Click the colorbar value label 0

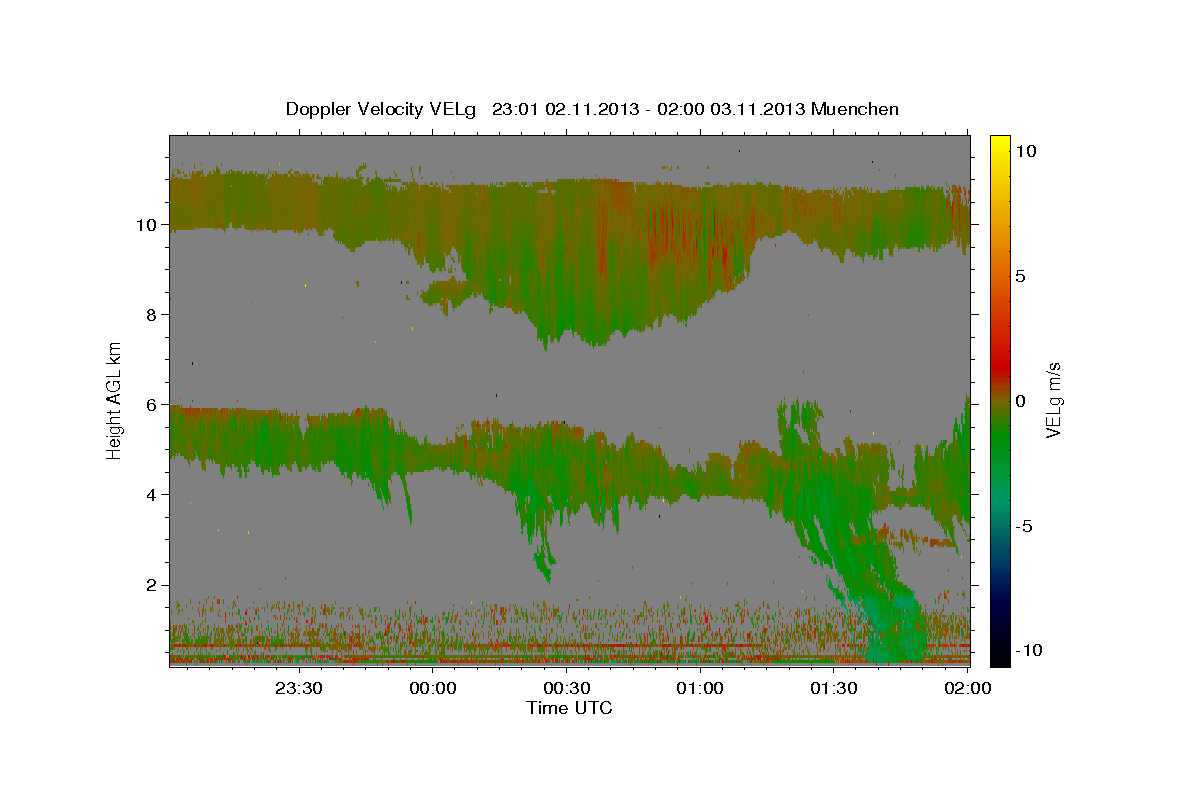coord(1021,400)
